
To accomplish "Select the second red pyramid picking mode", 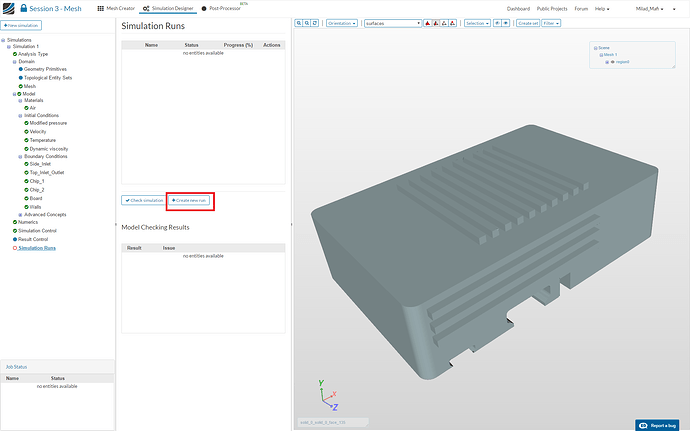I will point(436,23).
